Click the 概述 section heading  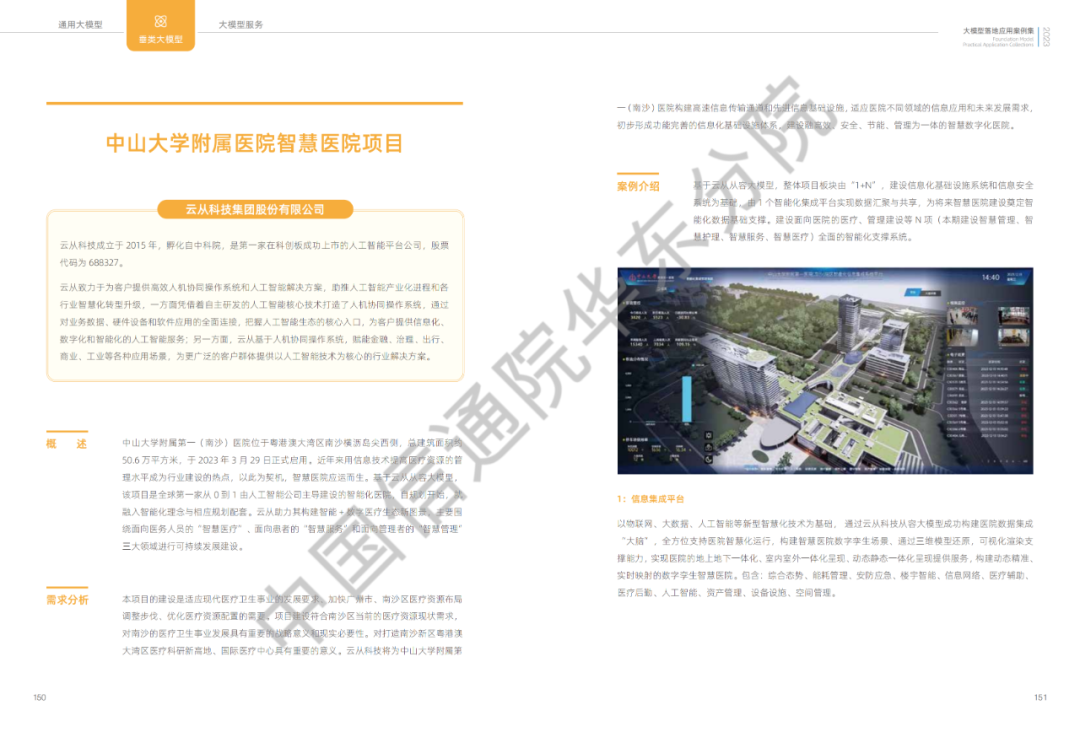[67, 444]
